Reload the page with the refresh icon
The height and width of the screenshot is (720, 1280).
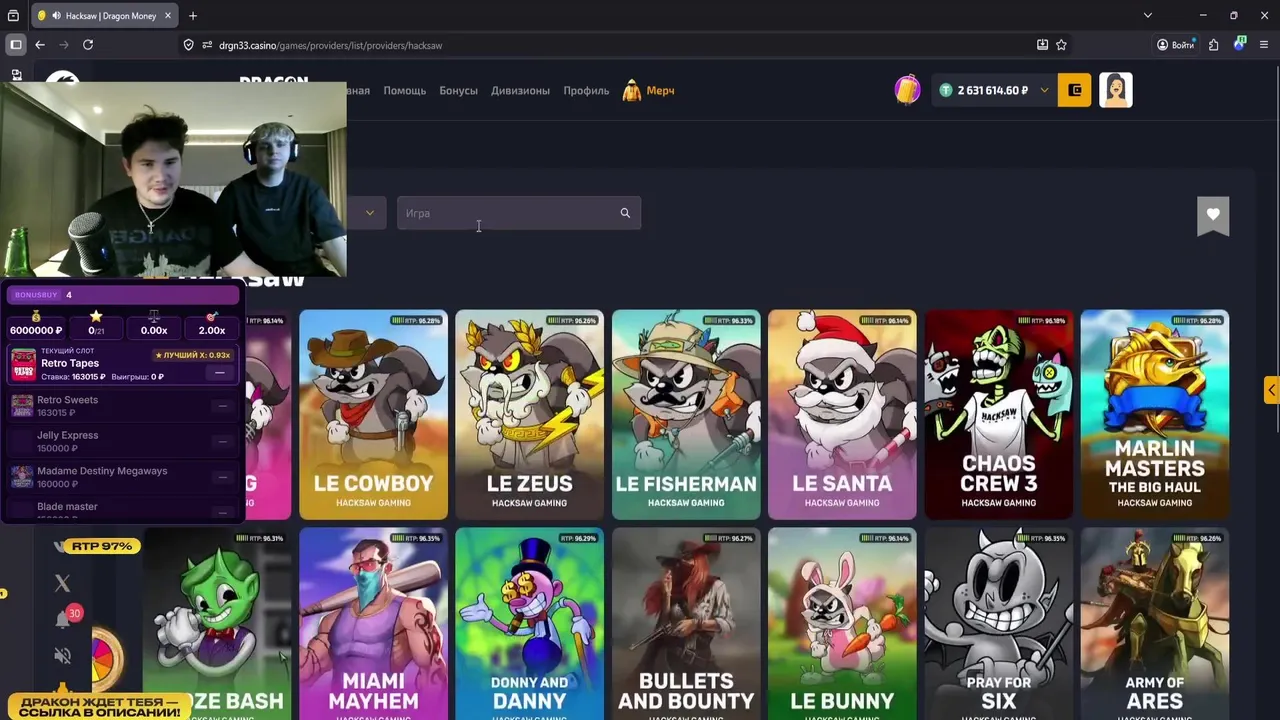[88, 45]
